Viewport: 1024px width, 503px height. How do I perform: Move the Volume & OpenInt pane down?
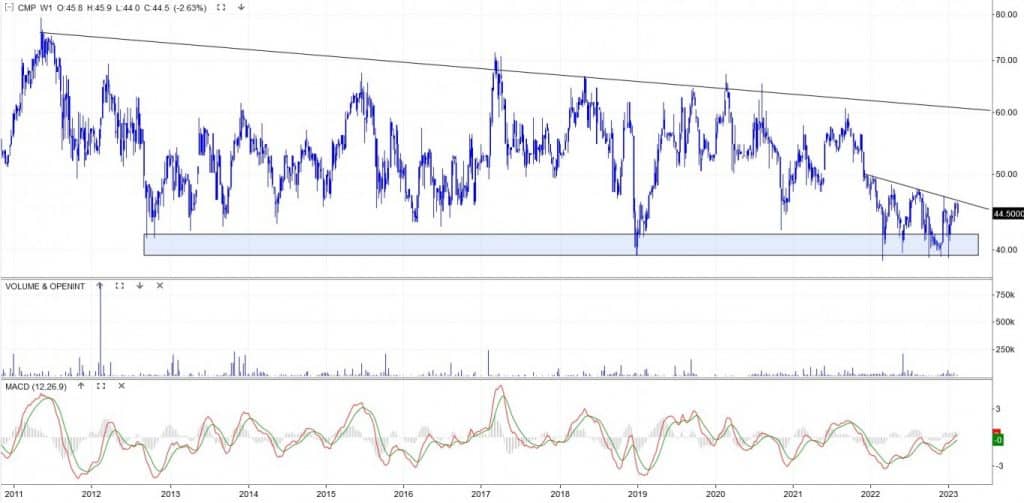tap(139, 285)
